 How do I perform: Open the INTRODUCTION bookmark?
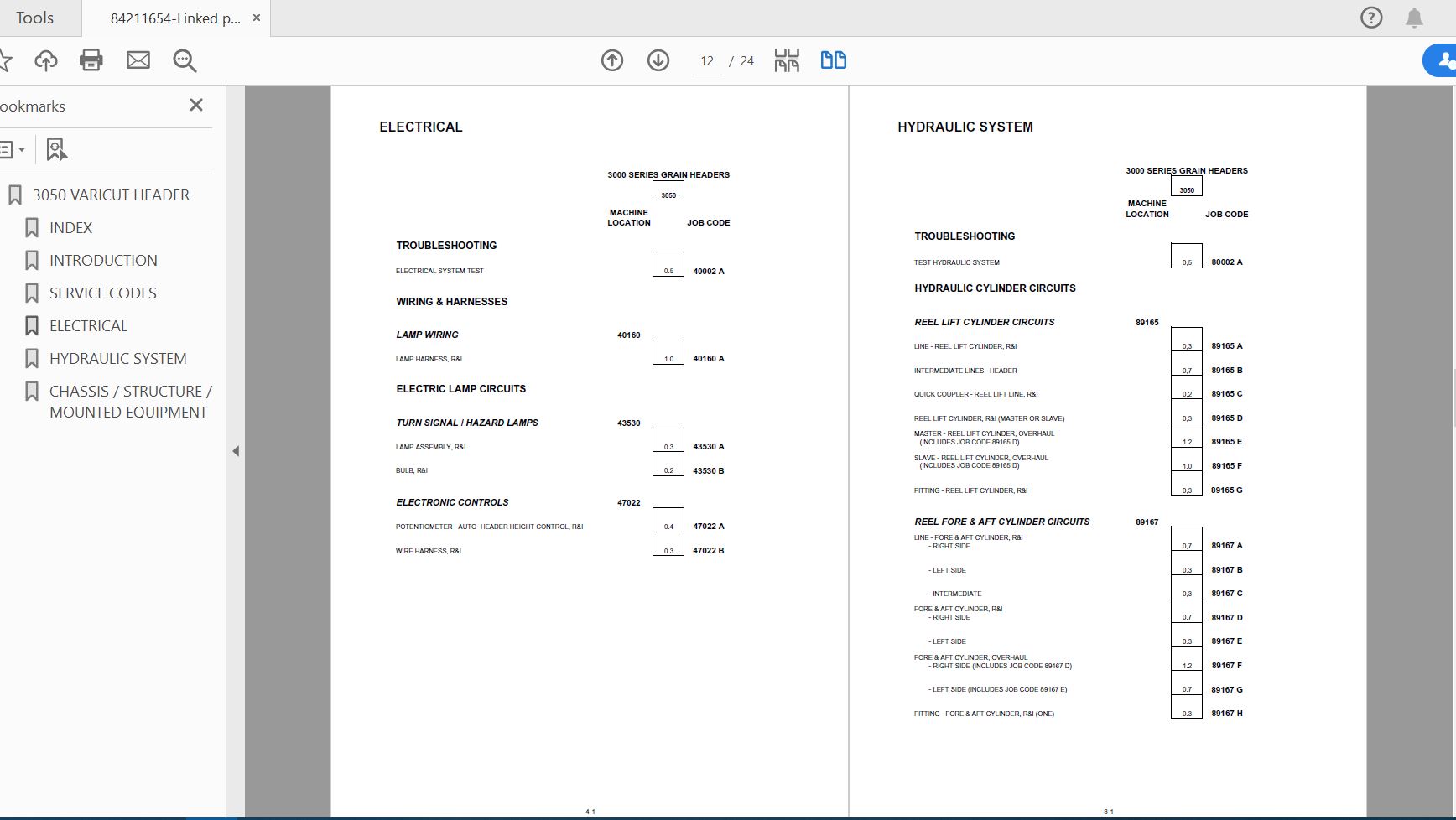pos(103,261)
